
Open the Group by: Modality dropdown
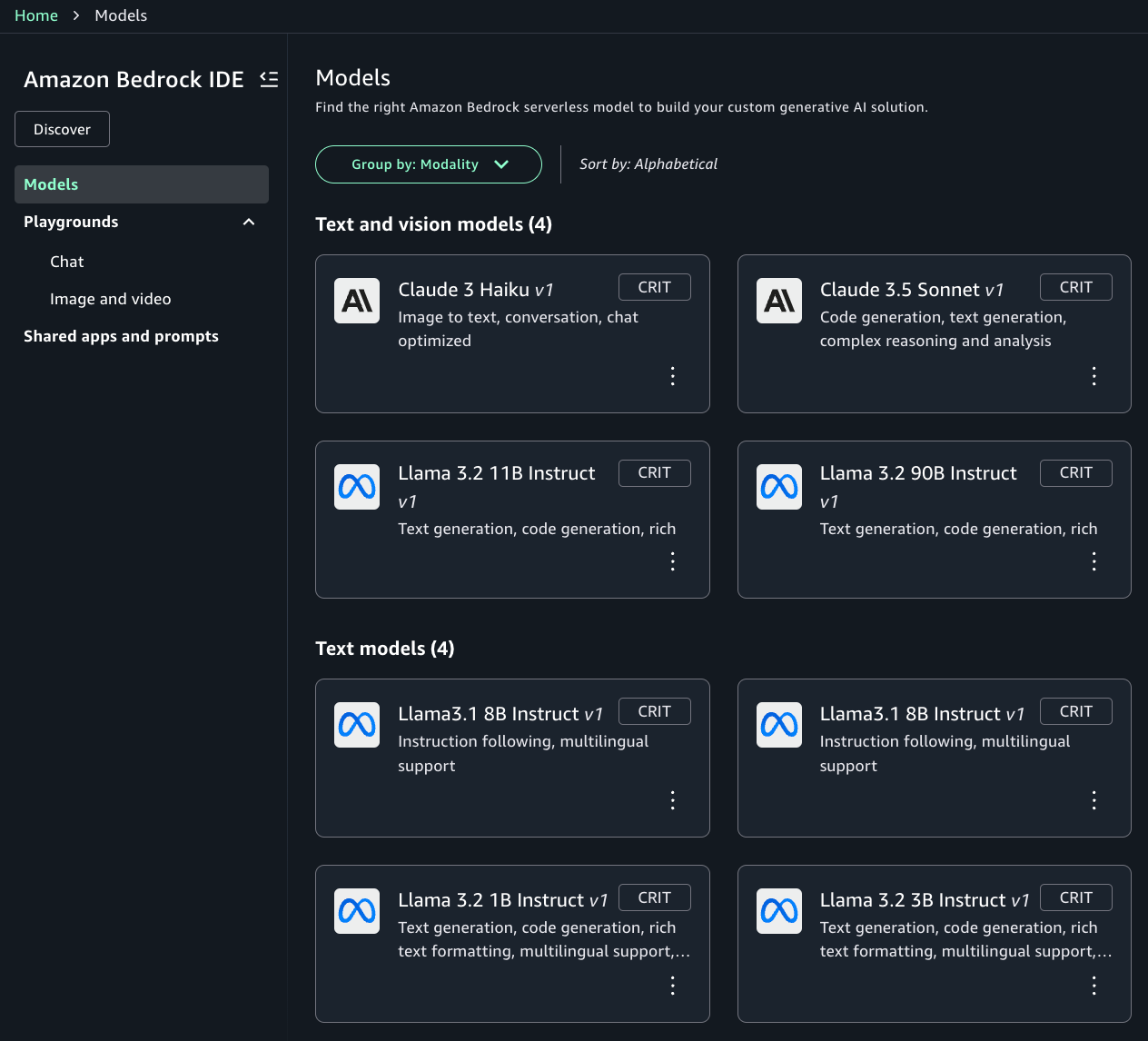pyautogui.click(x=429, y=164)
